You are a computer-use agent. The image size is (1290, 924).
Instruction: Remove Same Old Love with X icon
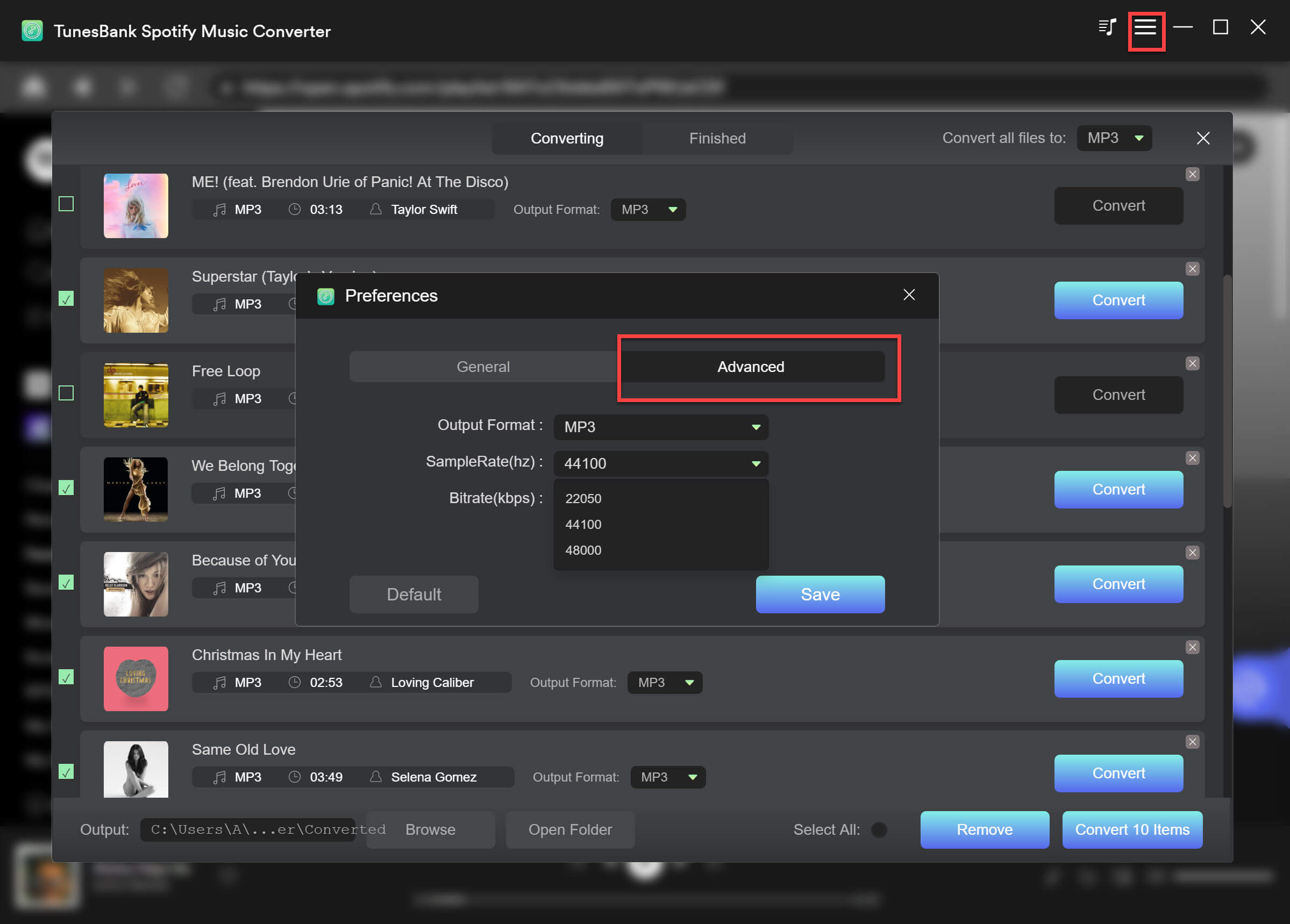[1192, 742]
